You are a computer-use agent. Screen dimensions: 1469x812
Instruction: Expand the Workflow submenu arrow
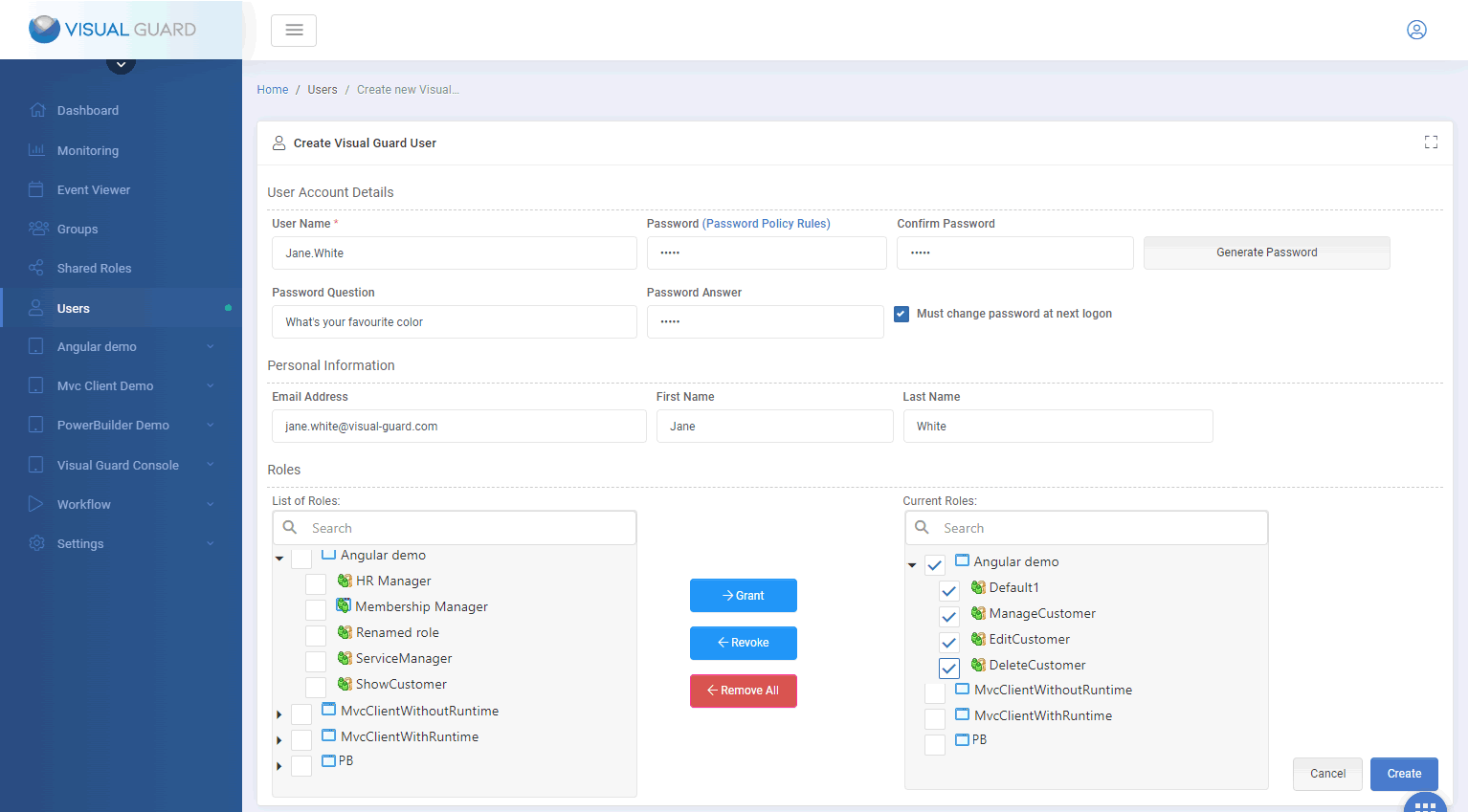point(211,504)
